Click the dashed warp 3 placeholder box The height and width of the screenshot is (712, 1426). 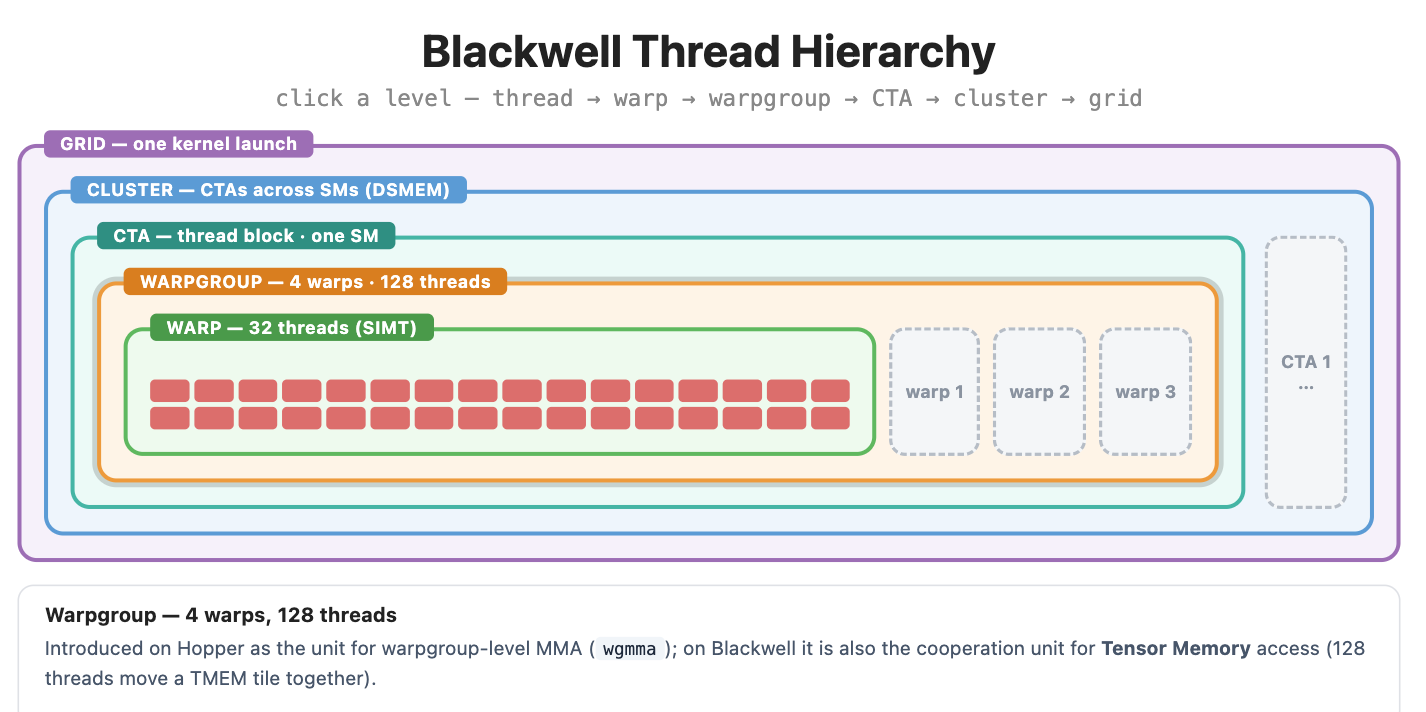coord(1145,392)
